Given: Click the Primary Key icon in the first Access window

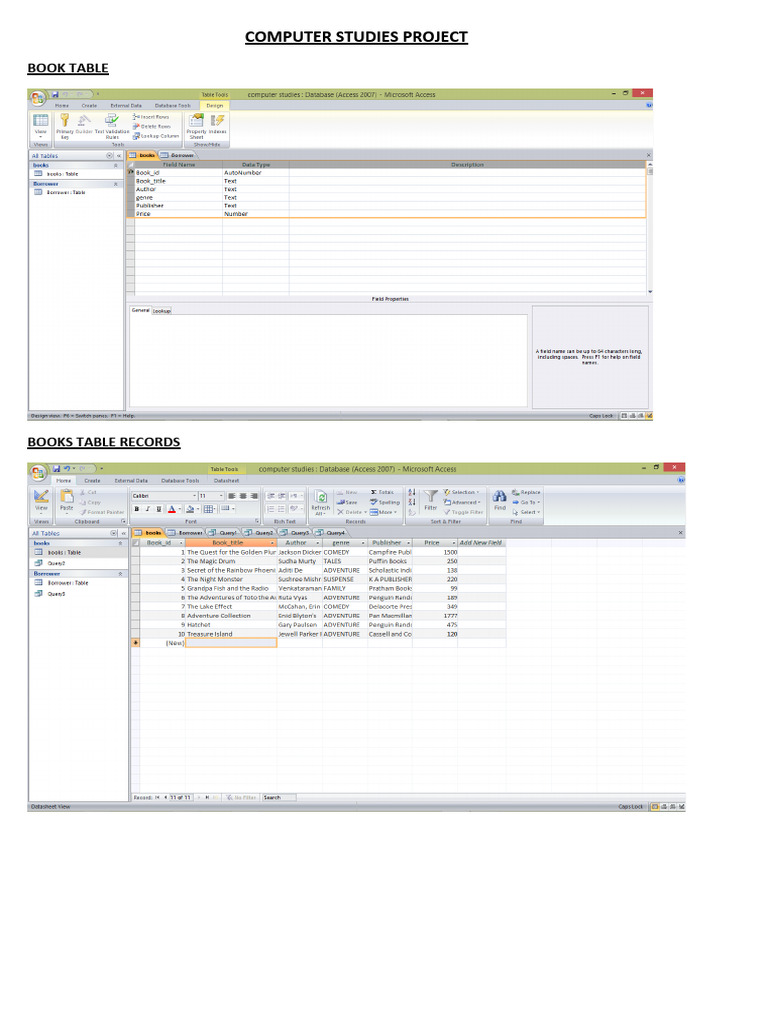Looking at the screenshot, I should click(x=64, y=120).
